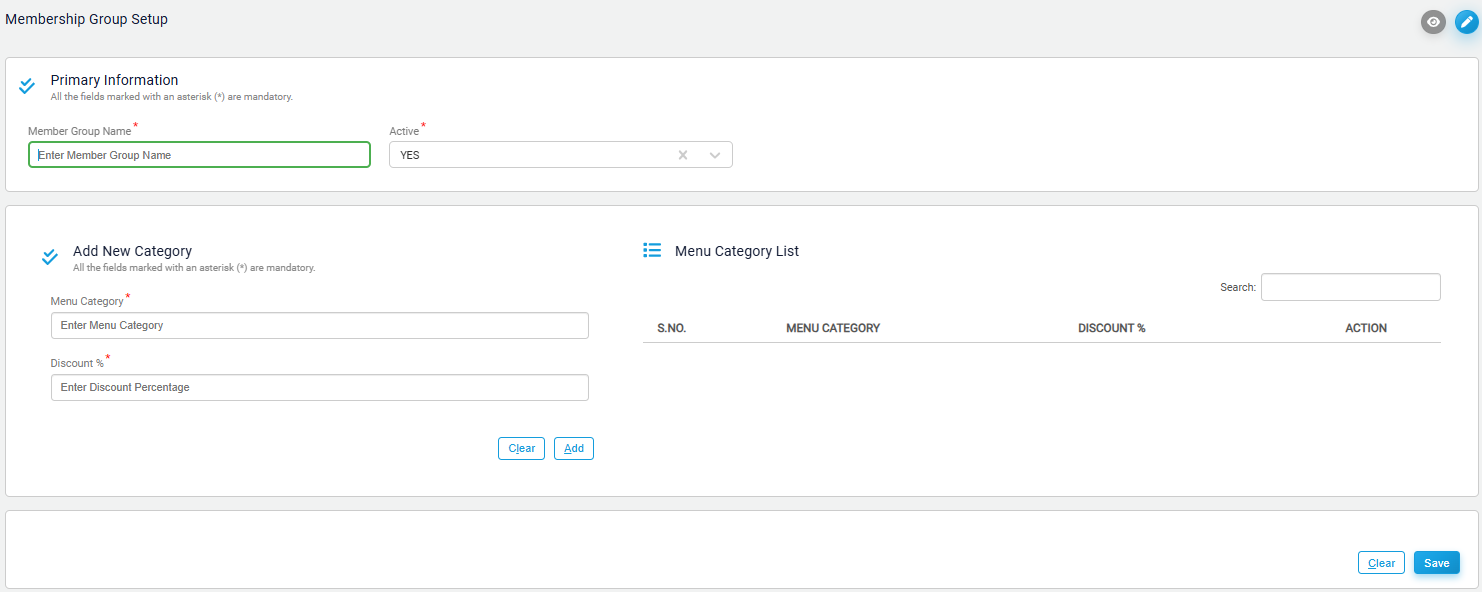The width and height of the screenshot is (1482, 592).
Task: Sort by the DISCOUNT % column header
Action: tap(1112, 328)
